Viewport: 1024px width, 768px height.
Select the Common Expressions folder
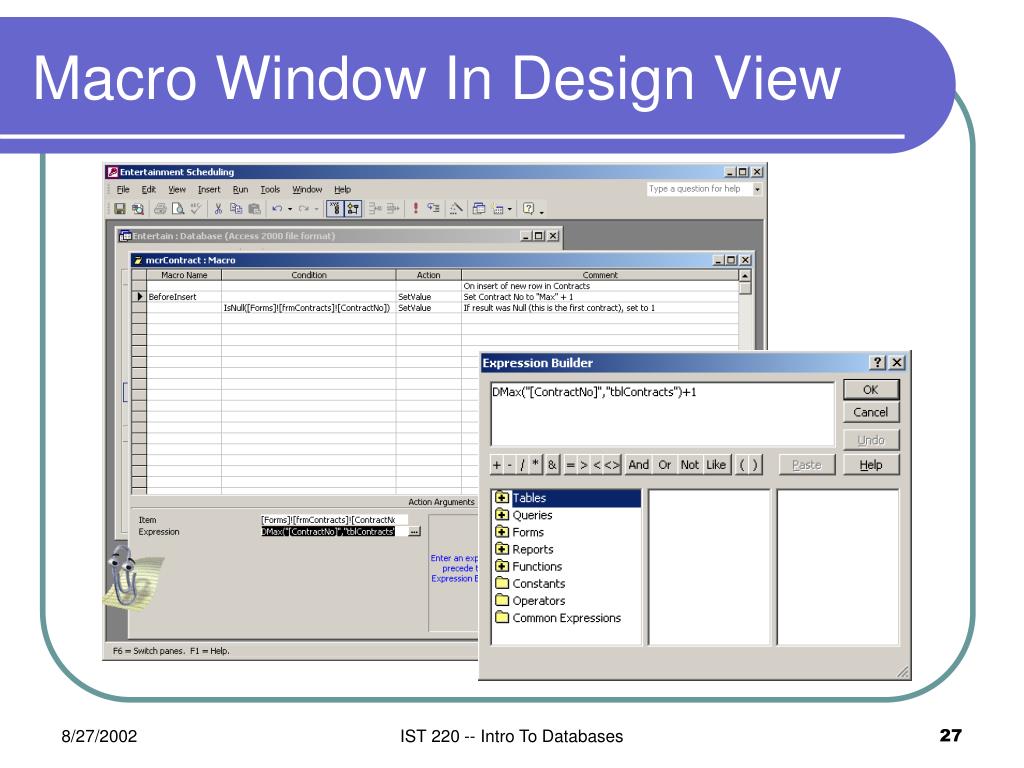coord(558,618)
